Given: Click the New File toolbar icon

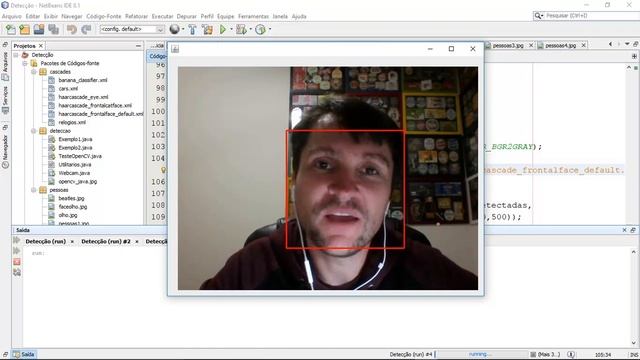Looking at the screenshot, I should (x=11, y=29).
